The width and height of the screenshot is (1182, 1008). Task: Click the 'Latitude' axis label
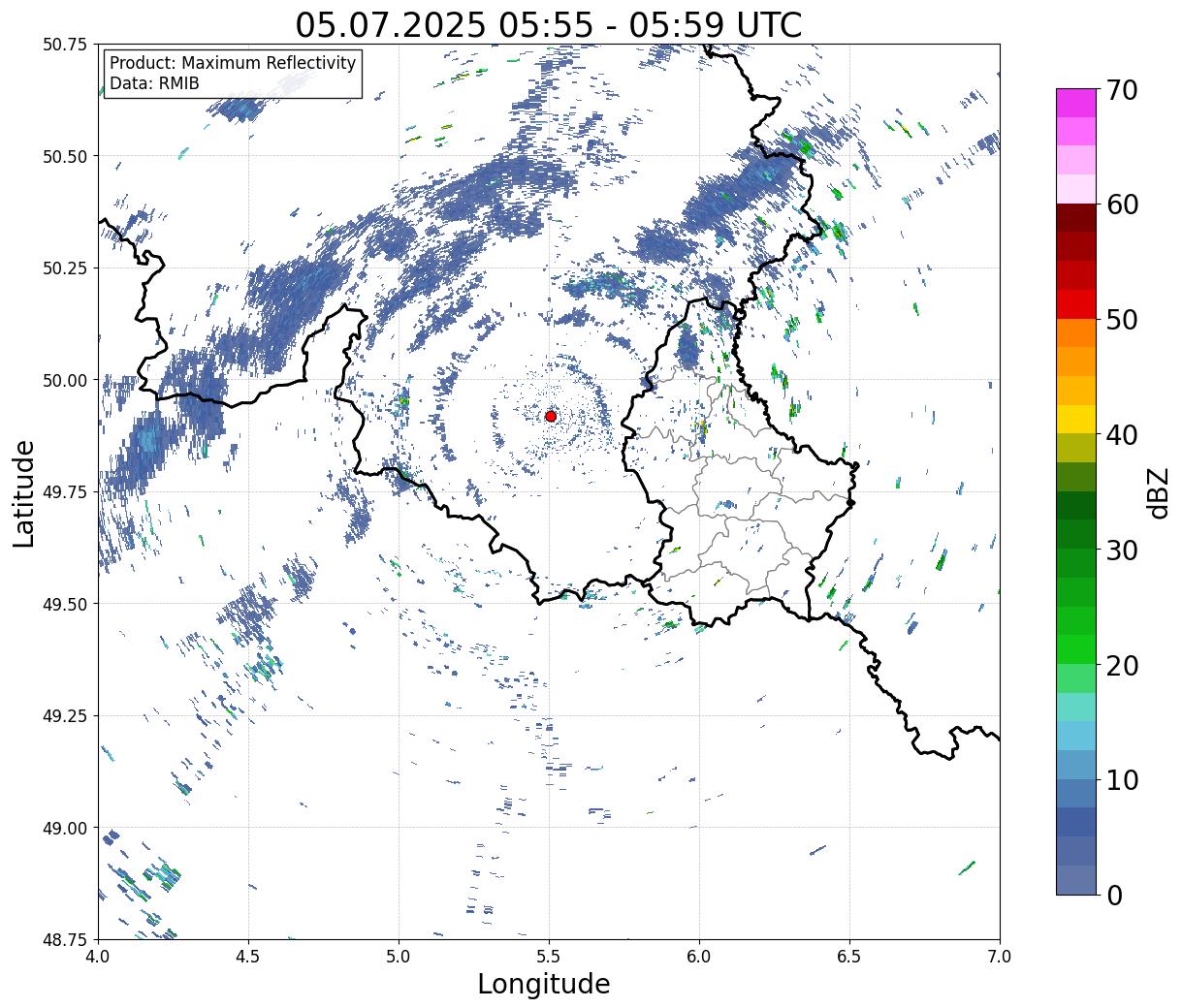click(x=24, y=492)
